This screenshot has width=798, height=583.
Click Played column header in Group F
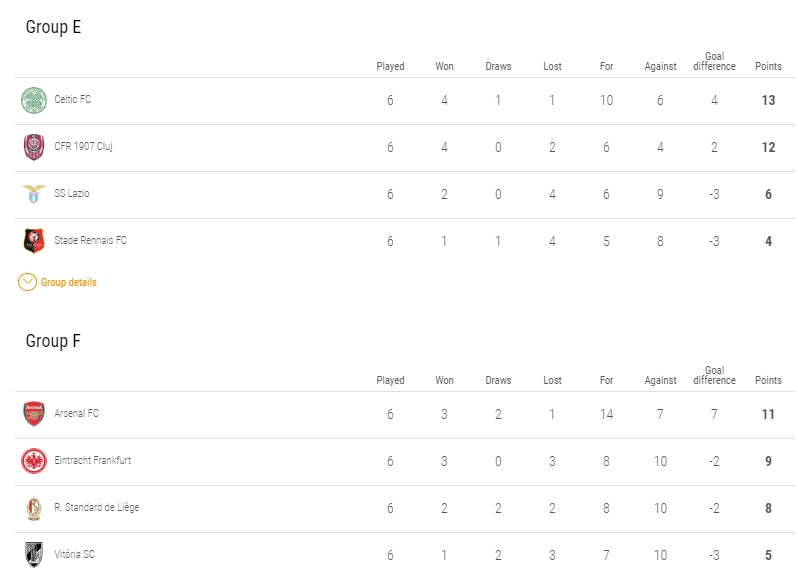click(390, 381)
